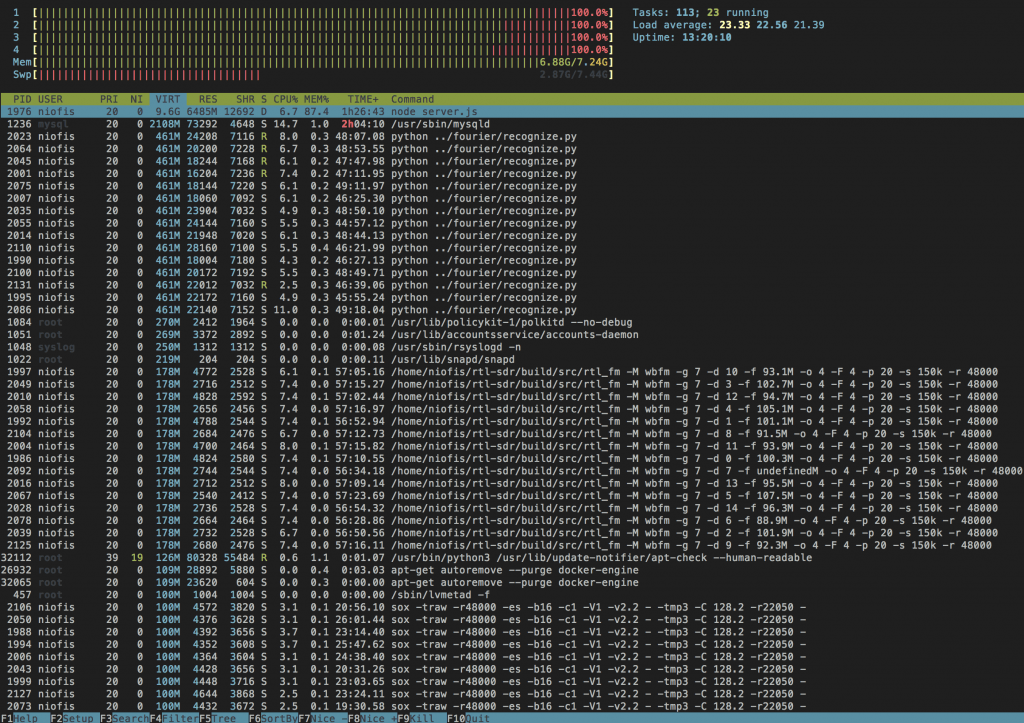Viewport: 1024px width, 723px height.
Task: Select the apt-check --human-readable process row
Action: pos(512,558)
